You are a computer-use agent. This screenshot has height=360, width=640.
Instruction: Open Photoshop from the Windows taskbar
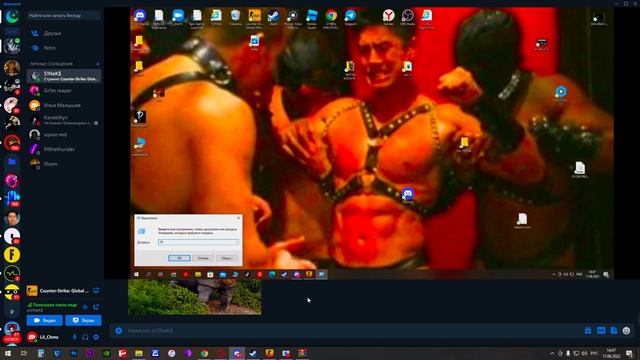[x=73, y=353]
